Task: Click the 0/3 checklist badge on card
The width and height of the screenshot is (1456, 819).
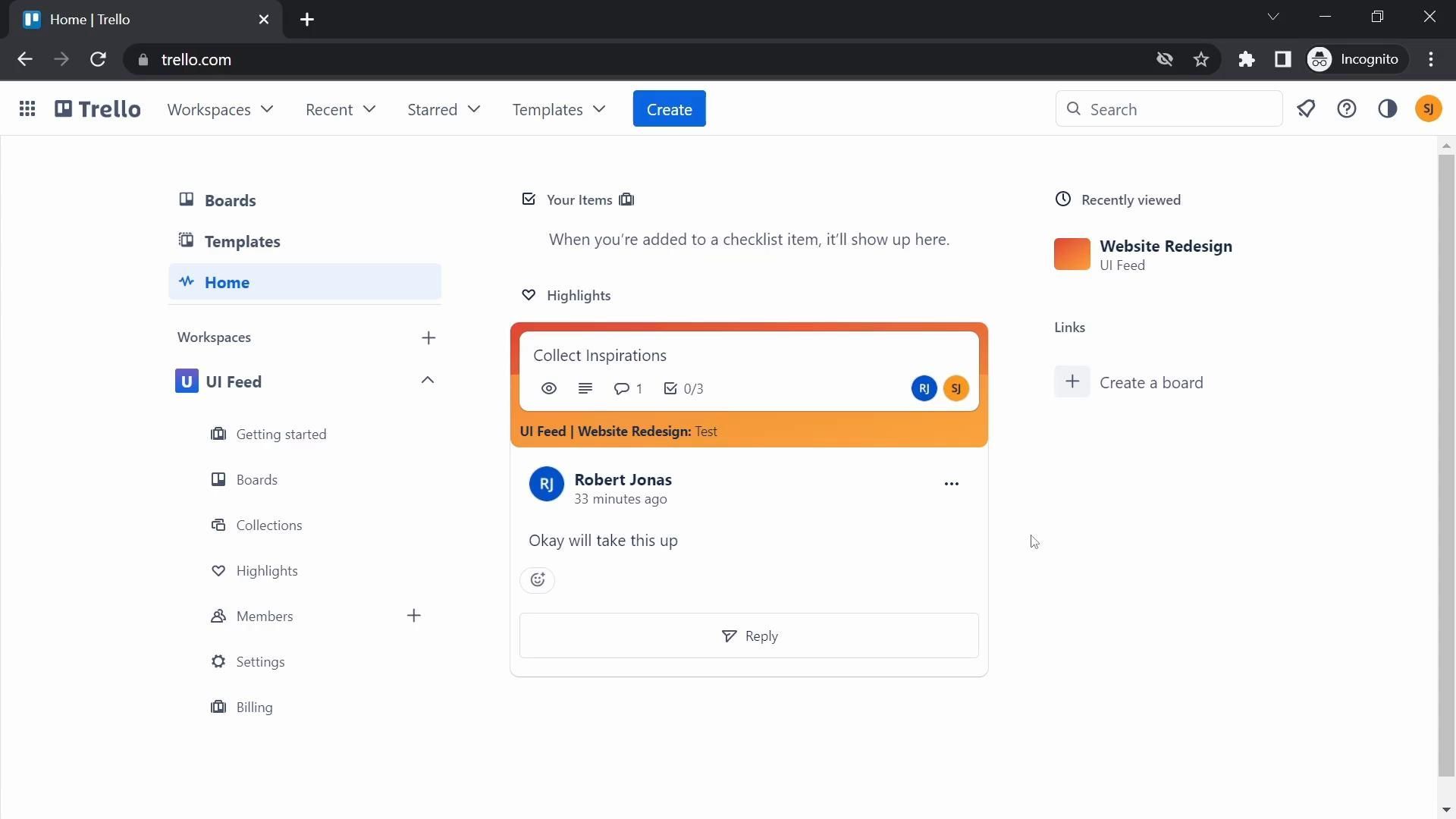Action: coord(684,388)
